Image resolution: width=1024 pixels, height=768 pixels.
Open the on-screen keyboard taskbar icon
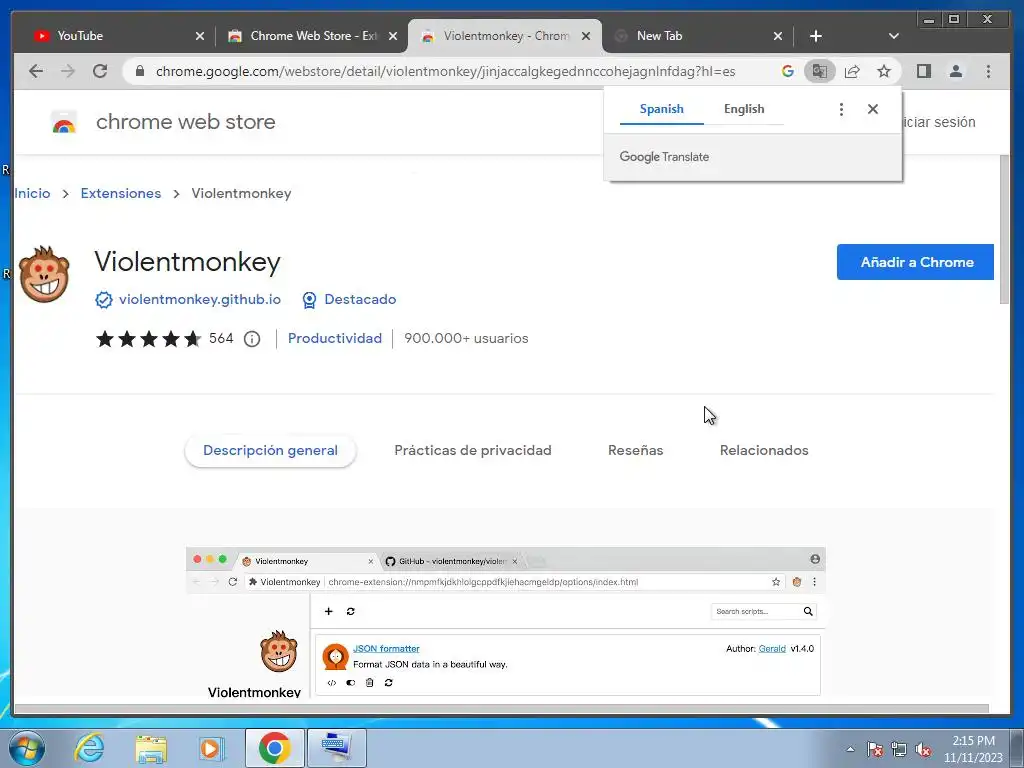pyautogui.click(x=336, y=748)
